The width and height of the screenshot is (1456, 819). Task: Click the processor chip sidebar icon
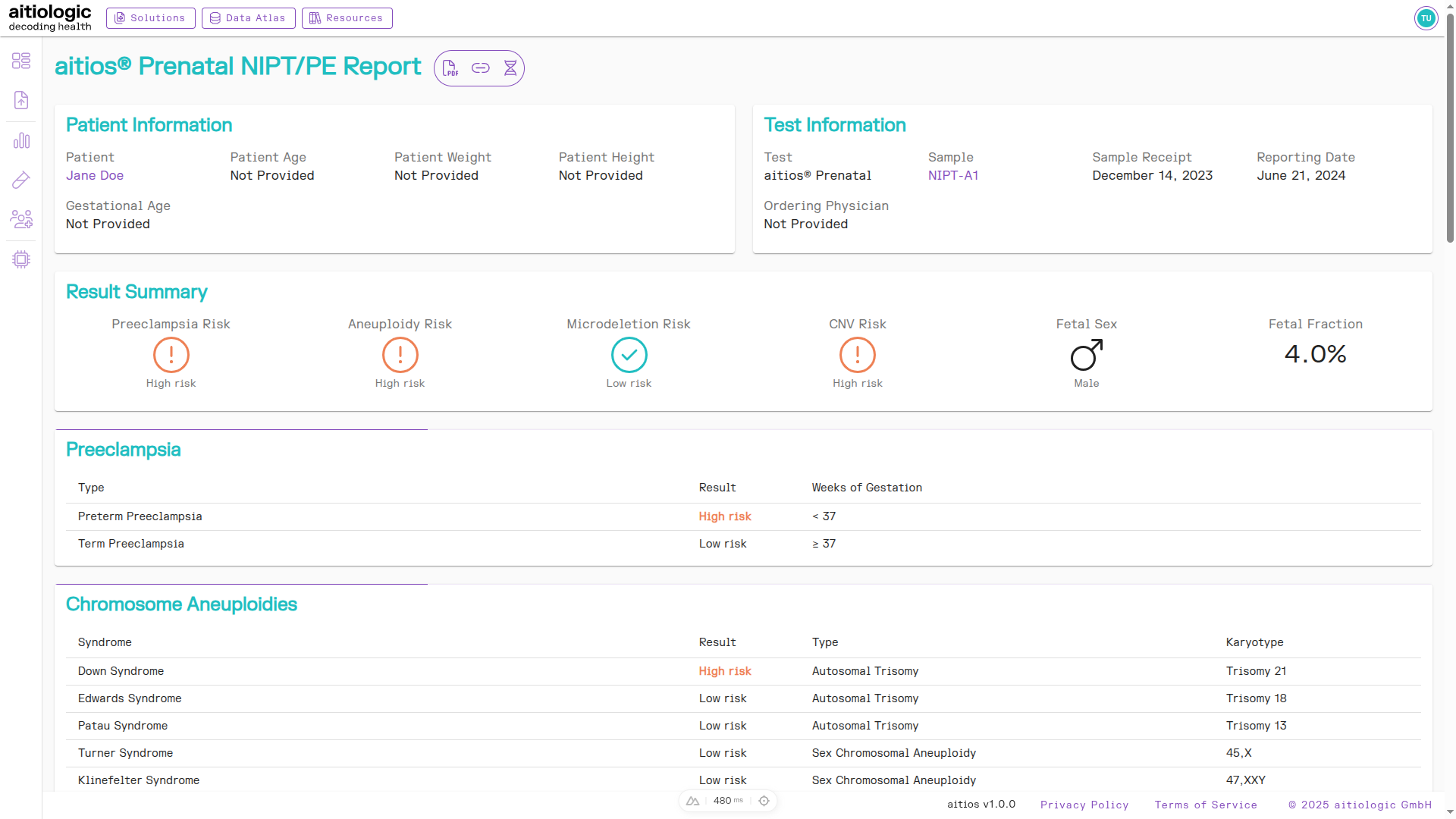pyautogui.click(x=21, y=259)
